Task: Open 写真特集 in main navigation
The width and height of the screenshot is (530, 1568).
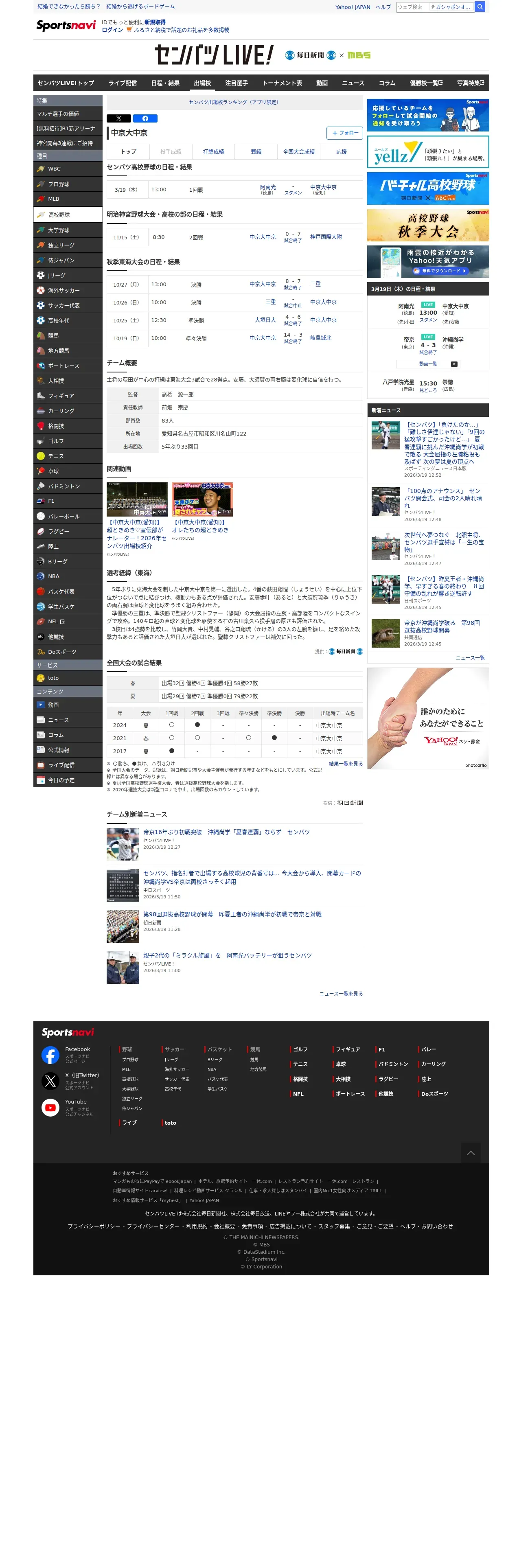Action: pos(471,83)
